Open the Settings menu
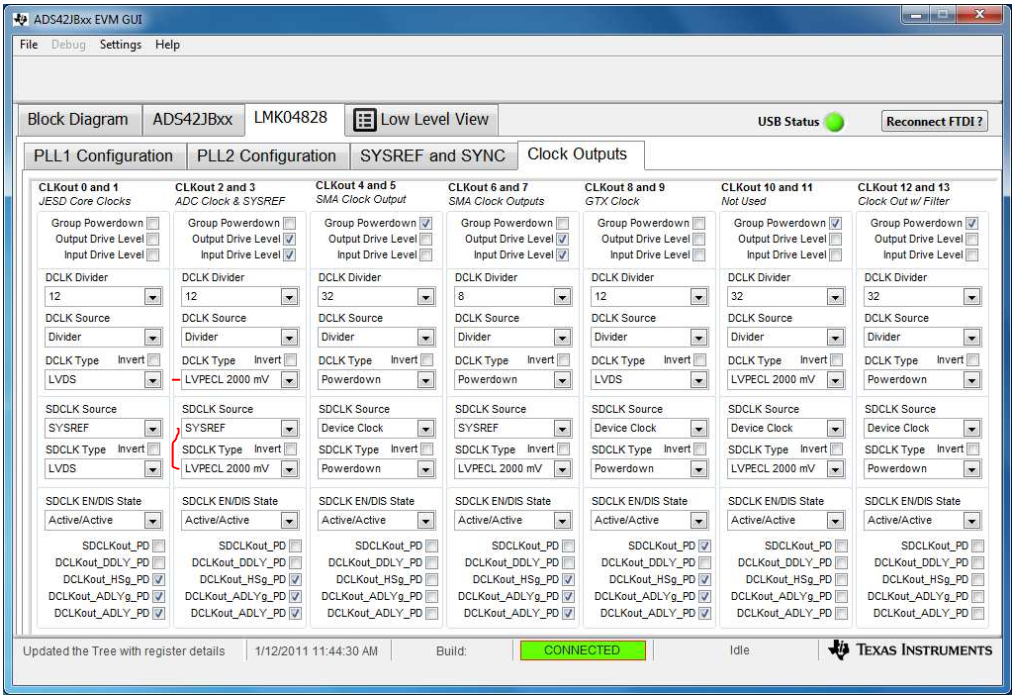 coord(120,45)
